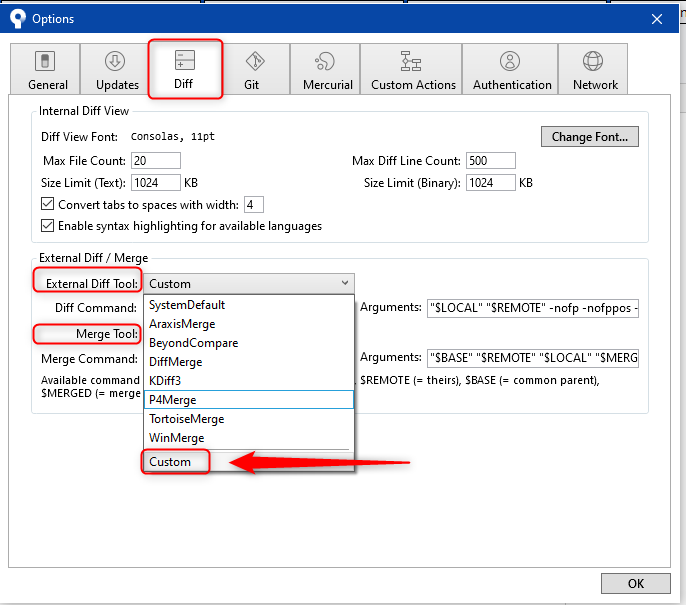
Task: Disable syntax highlighting for available languages
Action: point(47,226)
